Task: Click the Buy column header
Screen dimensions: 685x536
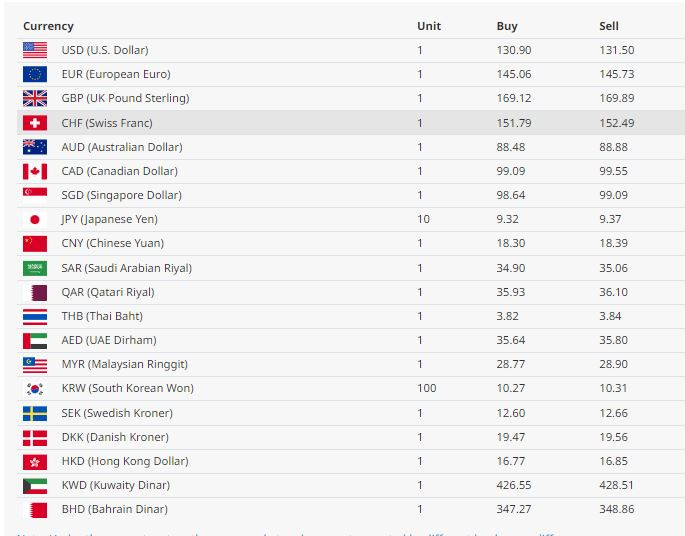Action: [507, 26]
